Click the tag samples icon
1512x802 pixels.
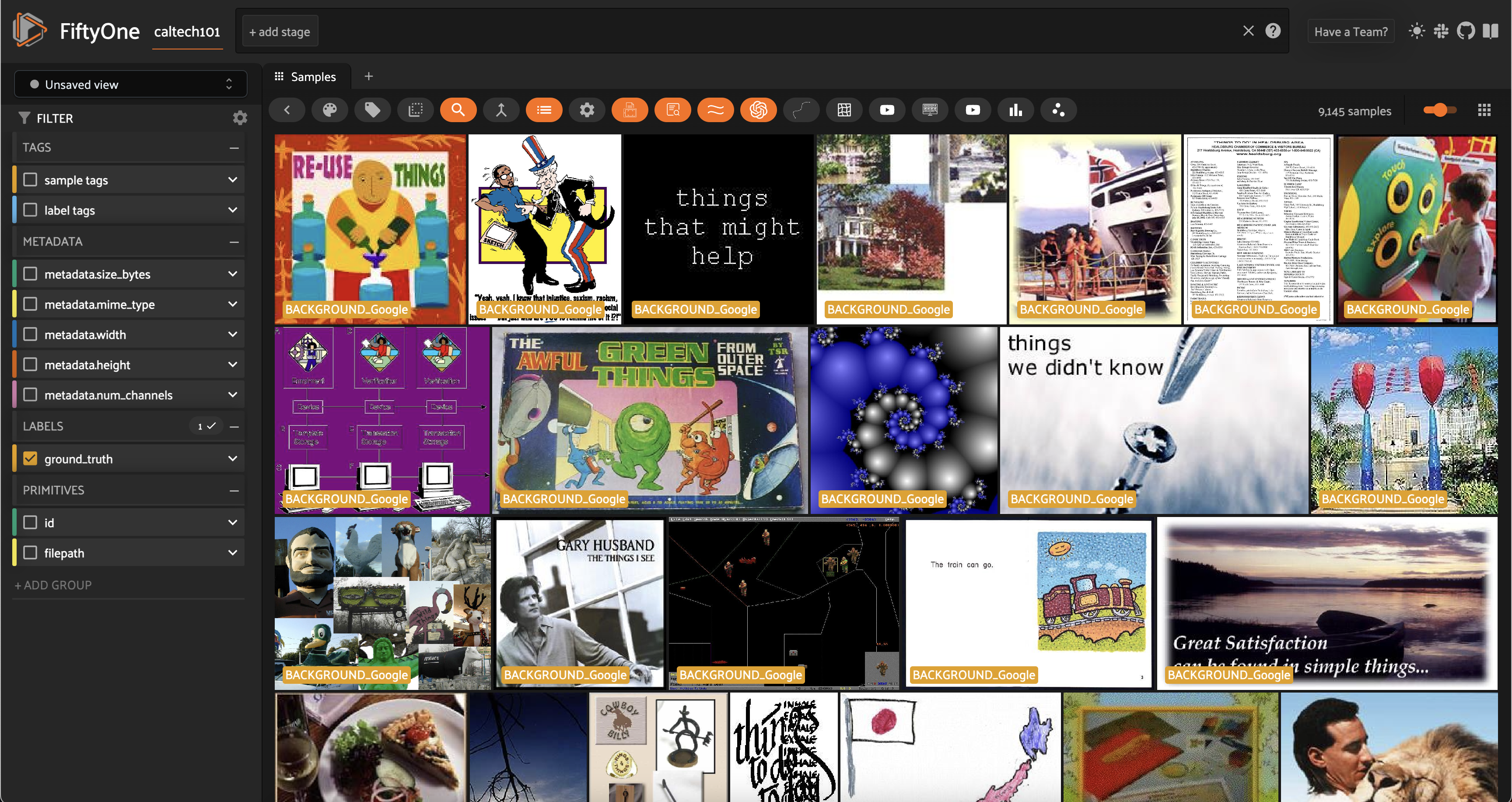coord(372,110)
